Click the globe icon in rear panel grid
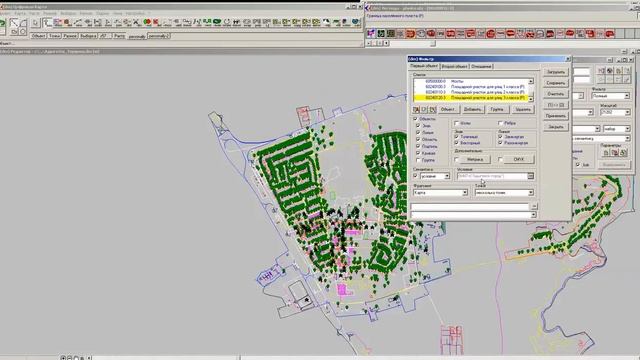 (x=610, y=71)
